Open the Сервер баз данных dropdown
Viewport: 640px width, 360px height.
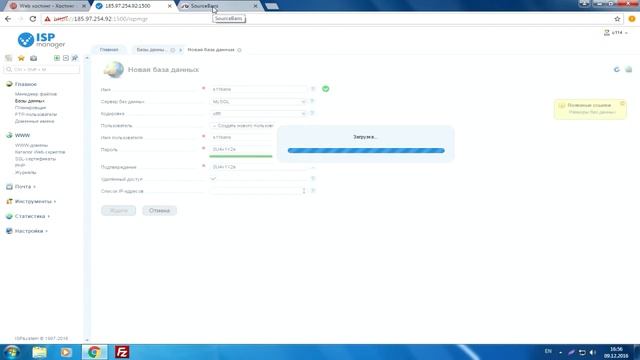click(x=258, y=102)
